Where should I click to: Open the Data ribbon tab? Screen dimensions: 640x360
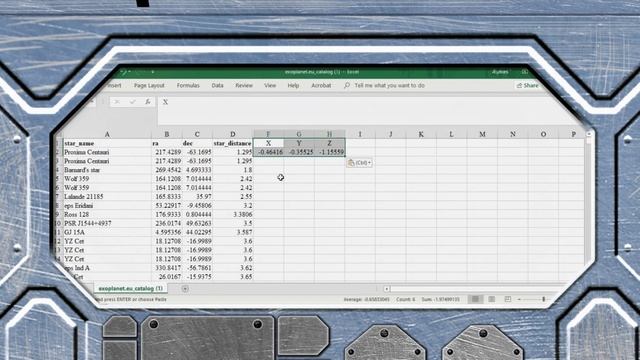click(218, 85)
